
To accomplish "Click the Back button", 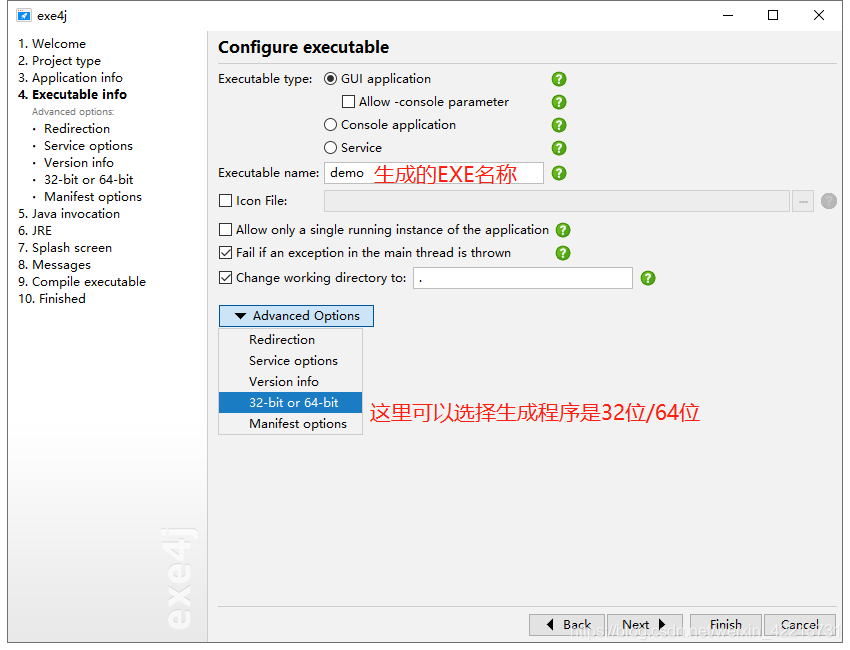I will [x=567, y=625].
